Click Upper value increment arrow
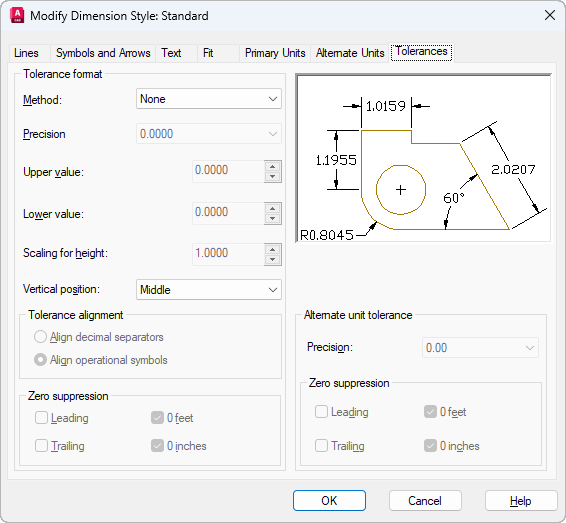 (273, 166)
